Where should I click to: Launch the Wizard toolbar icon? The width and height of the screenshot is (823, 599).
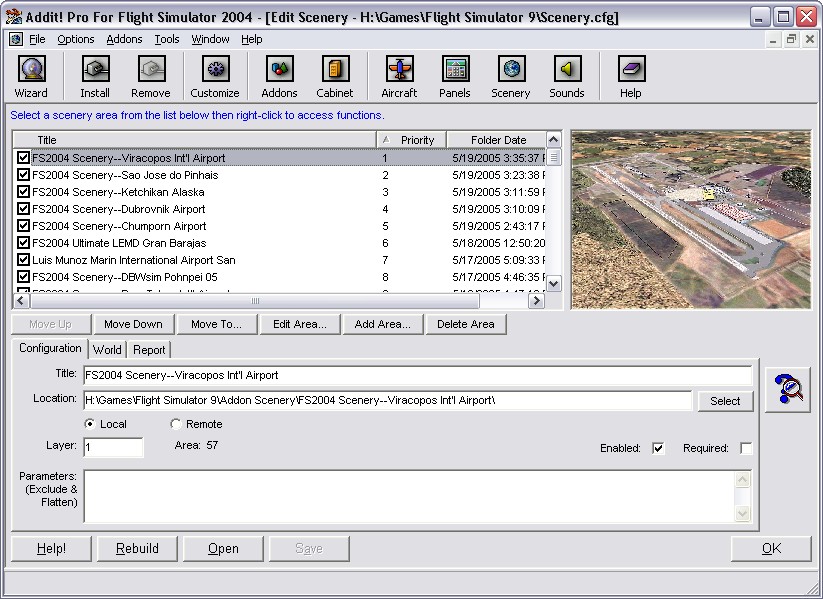pos(31,77)
